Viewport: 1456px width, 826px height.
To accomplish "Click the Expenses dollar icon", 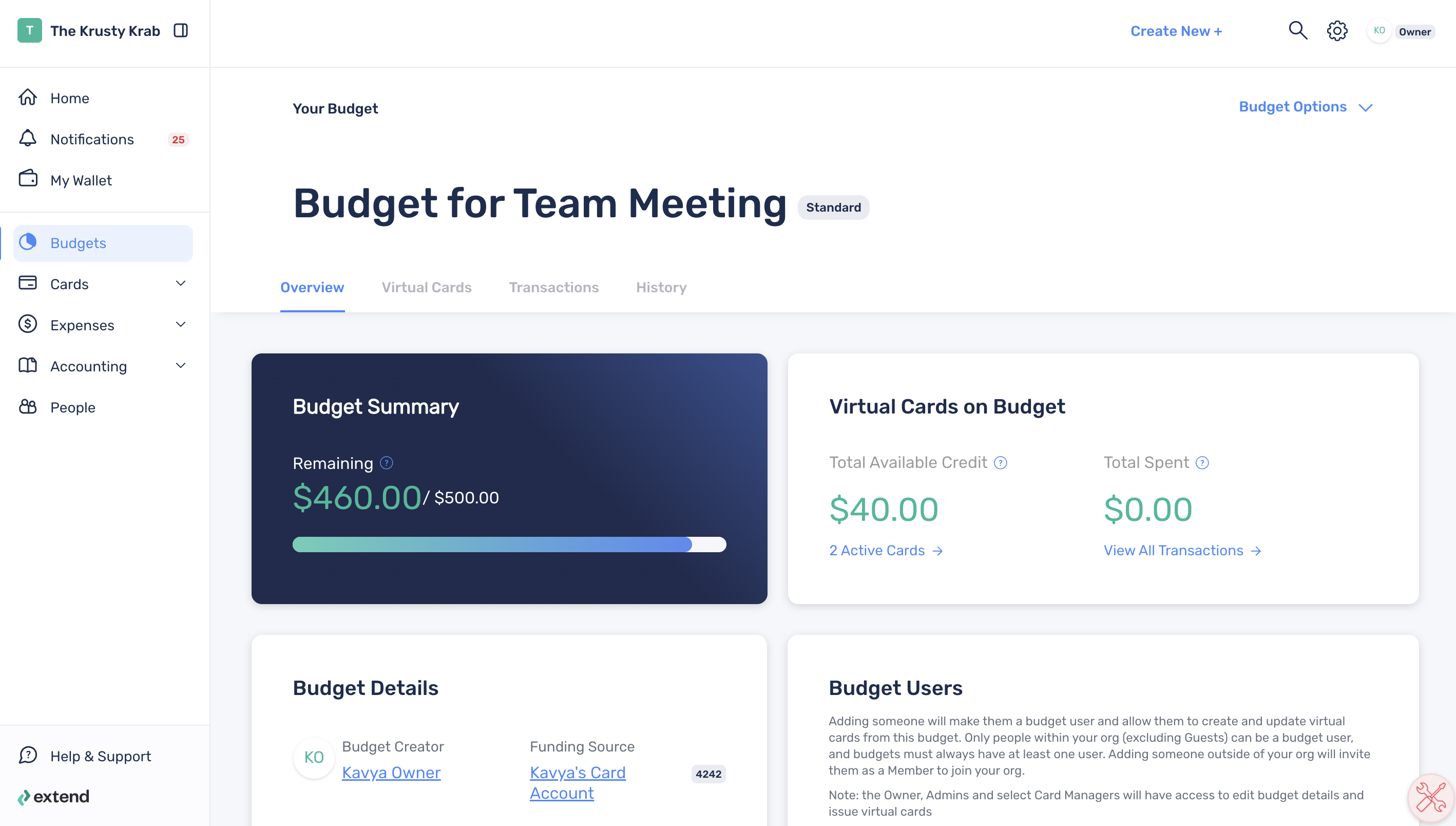I will [28, 324].
